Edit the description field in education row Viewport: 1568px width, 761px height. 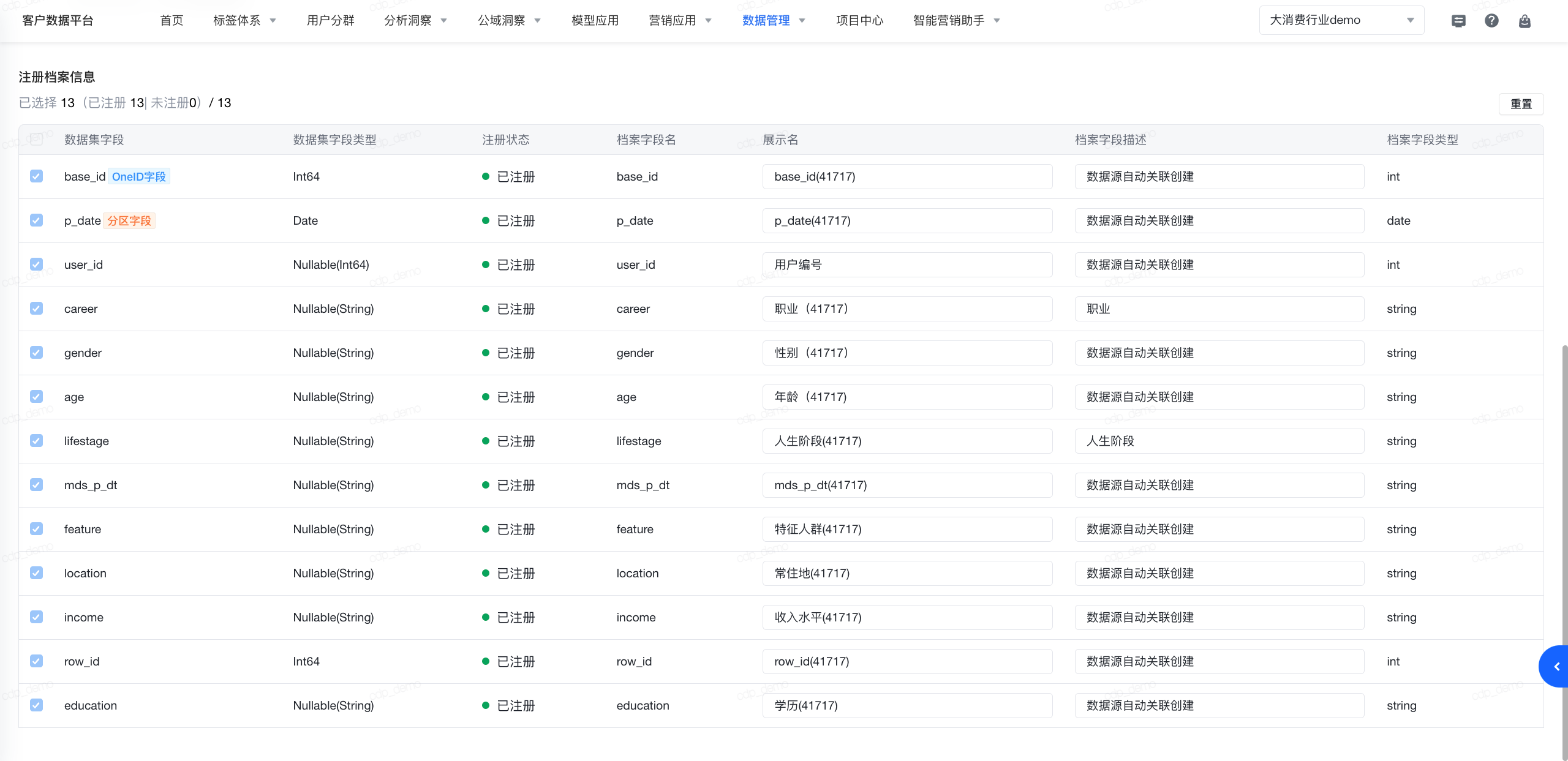[x=1219, y=705]
